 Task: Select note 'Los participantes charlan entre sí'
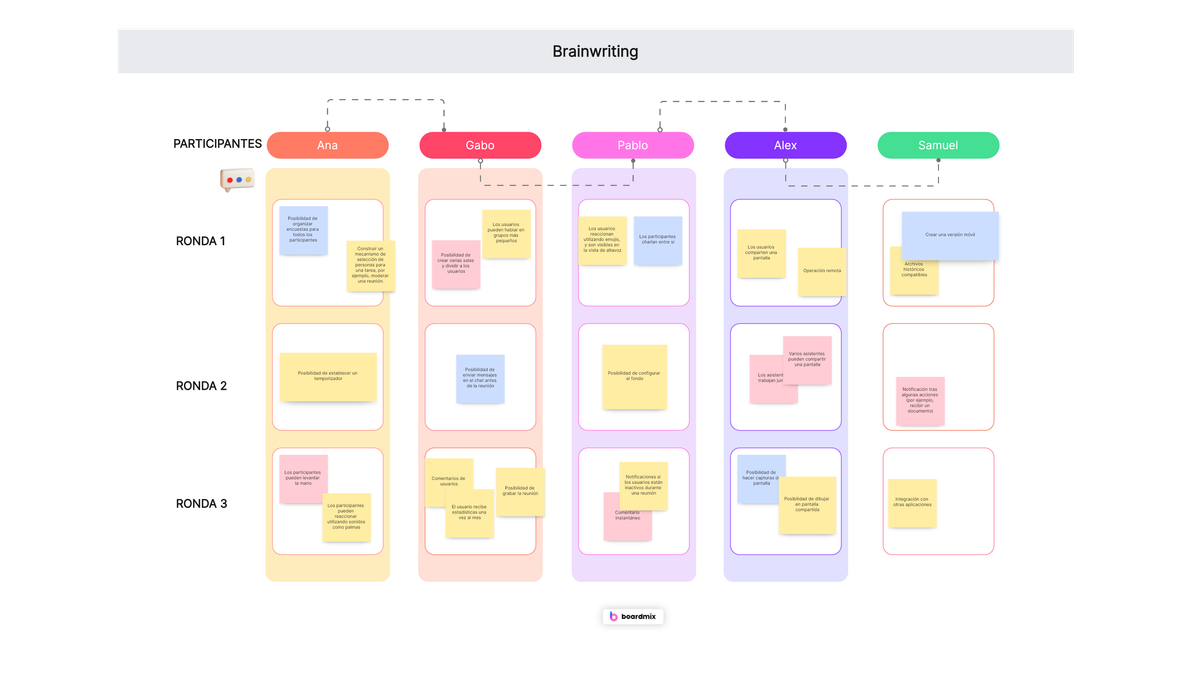[x=658, y=241]
